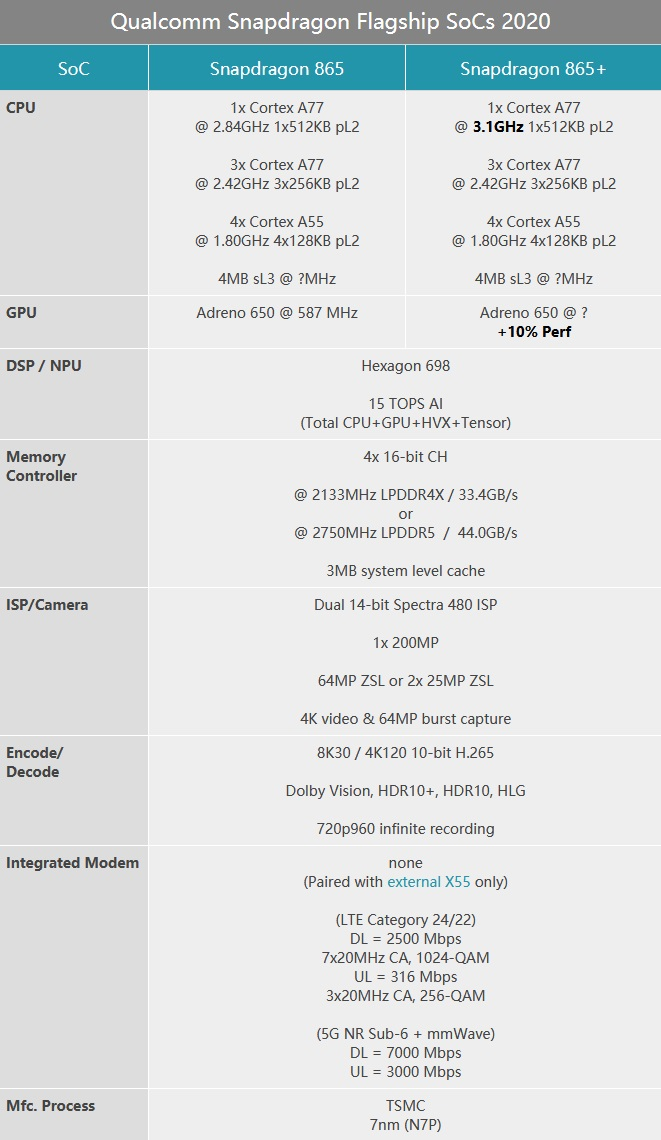Click the bold 3.1GHz text
661x1140 pixels.
point(498,127)
